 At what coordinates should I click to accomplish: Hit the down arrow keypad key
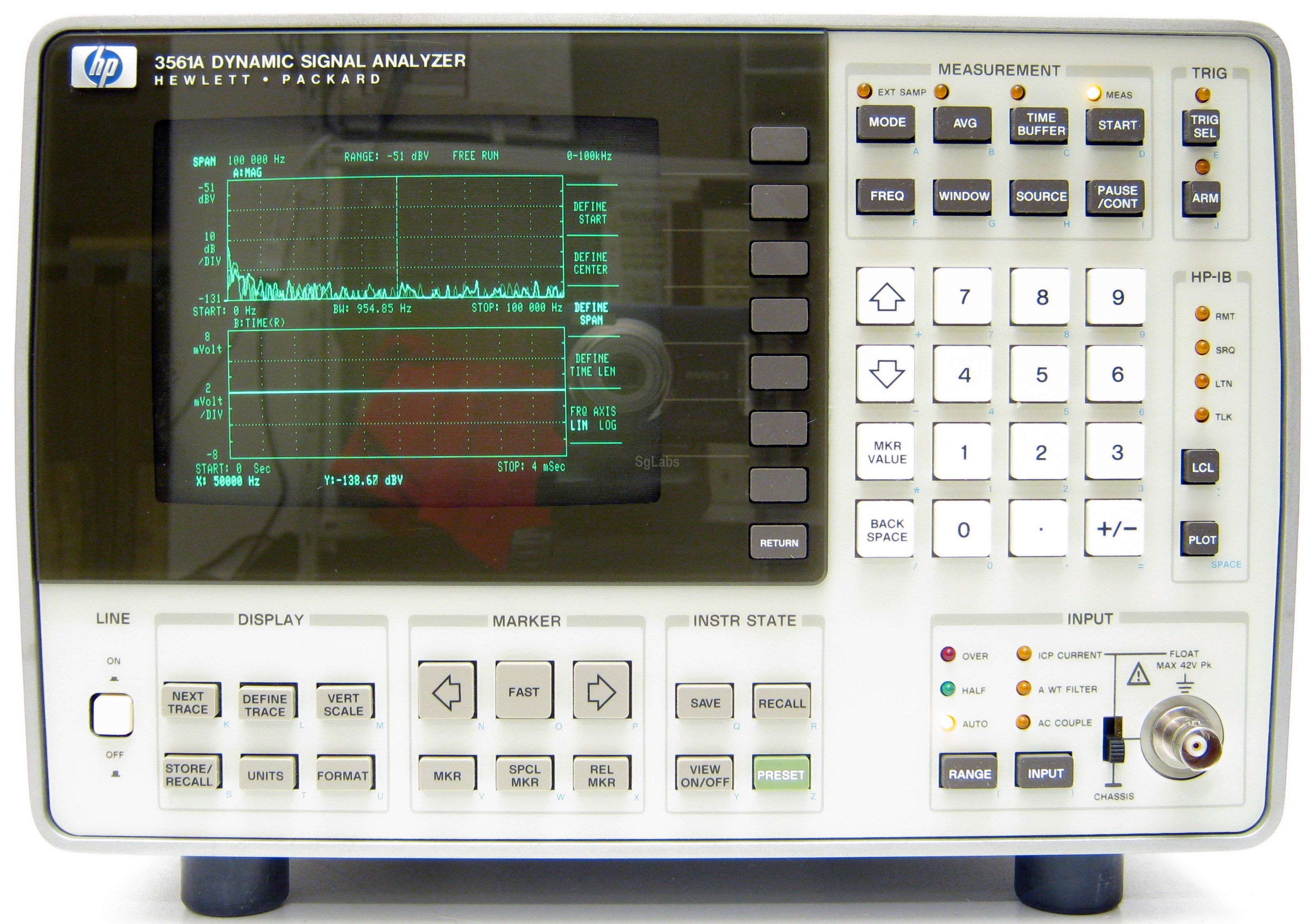886,374
